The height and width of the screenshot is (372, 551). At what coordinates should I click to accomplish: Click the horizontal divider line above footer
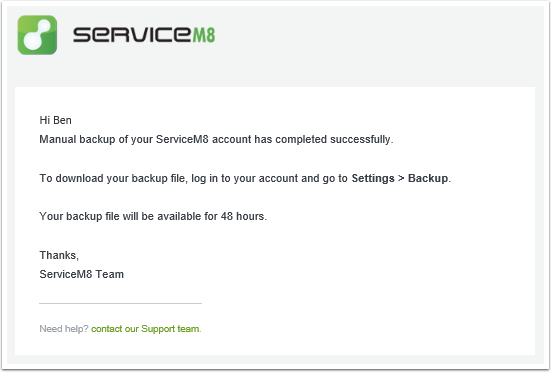pos(121,303)
